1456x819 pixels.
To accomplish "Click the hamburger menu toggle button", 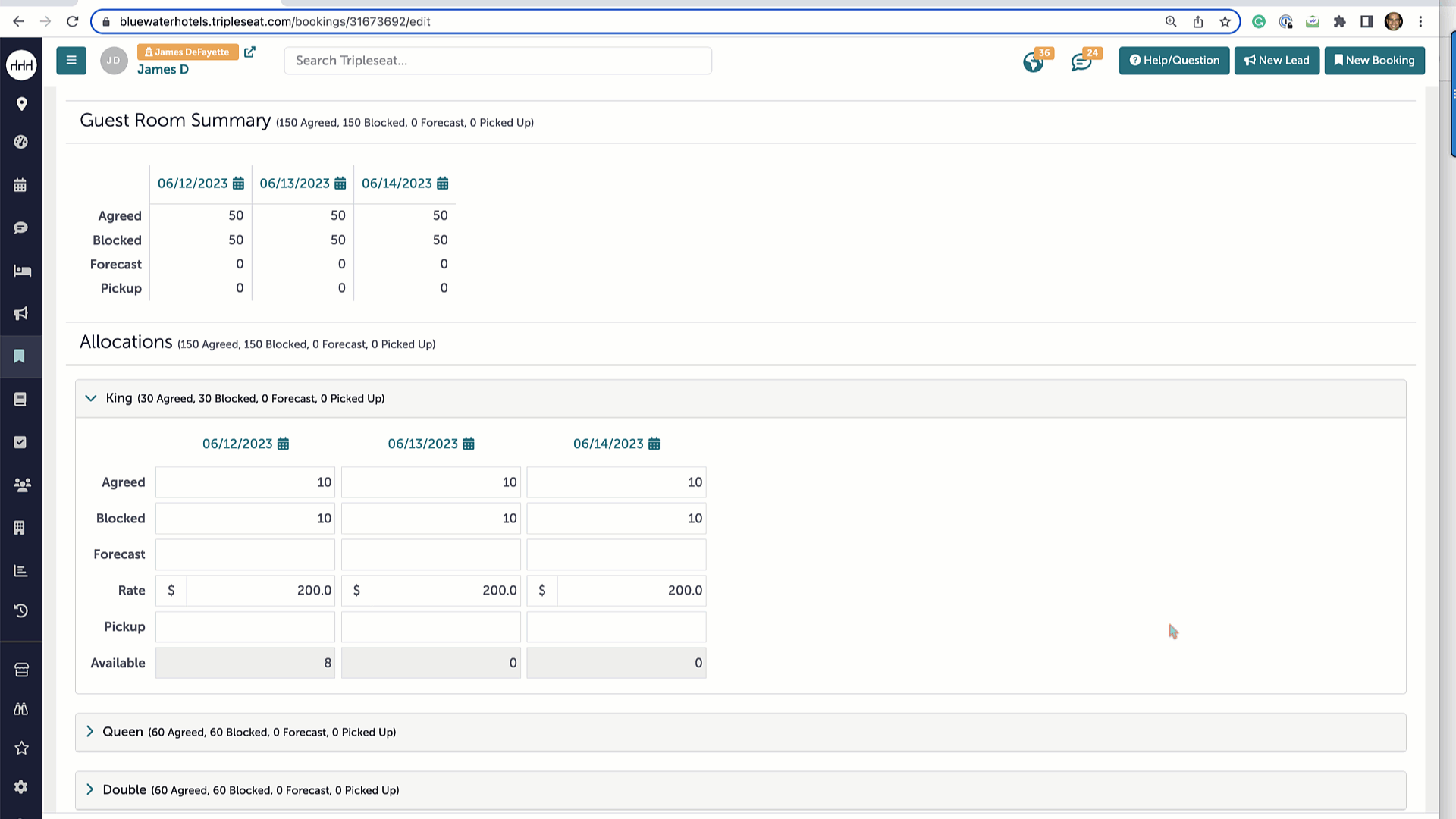I will (71, 61).
